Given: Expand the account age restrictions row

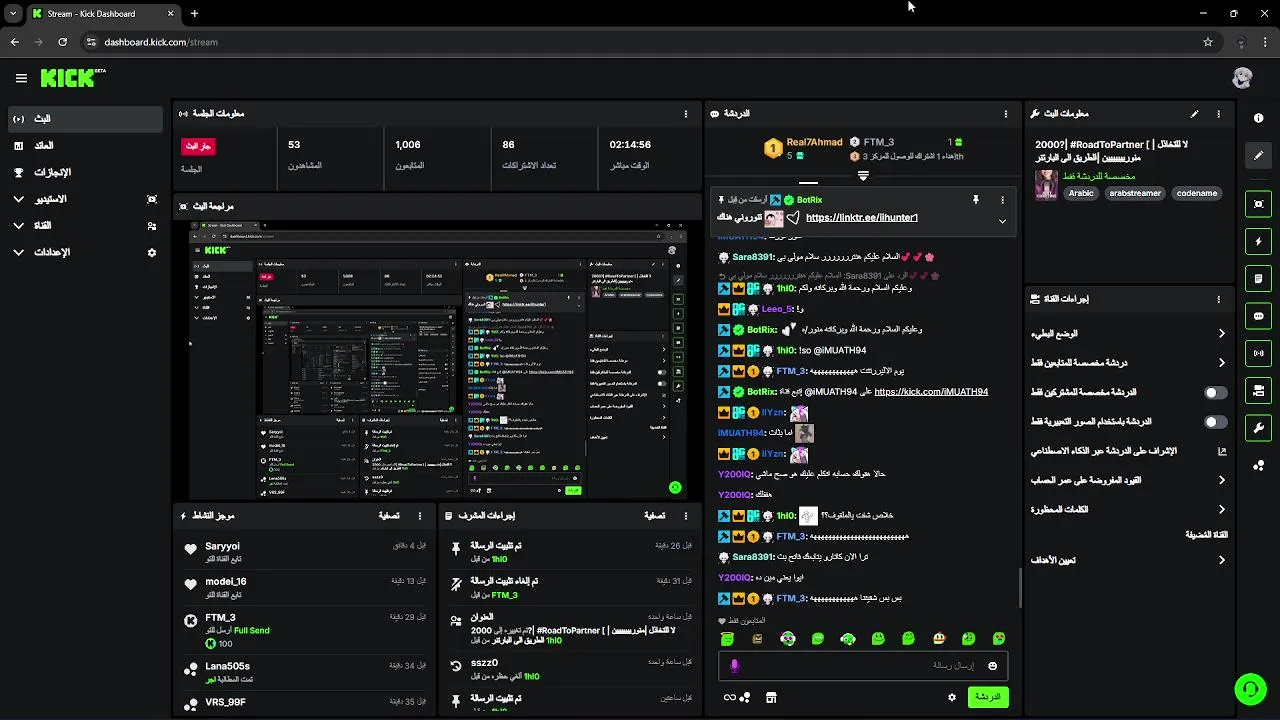Looking at the screenshot, I should tap(1128, 480).
